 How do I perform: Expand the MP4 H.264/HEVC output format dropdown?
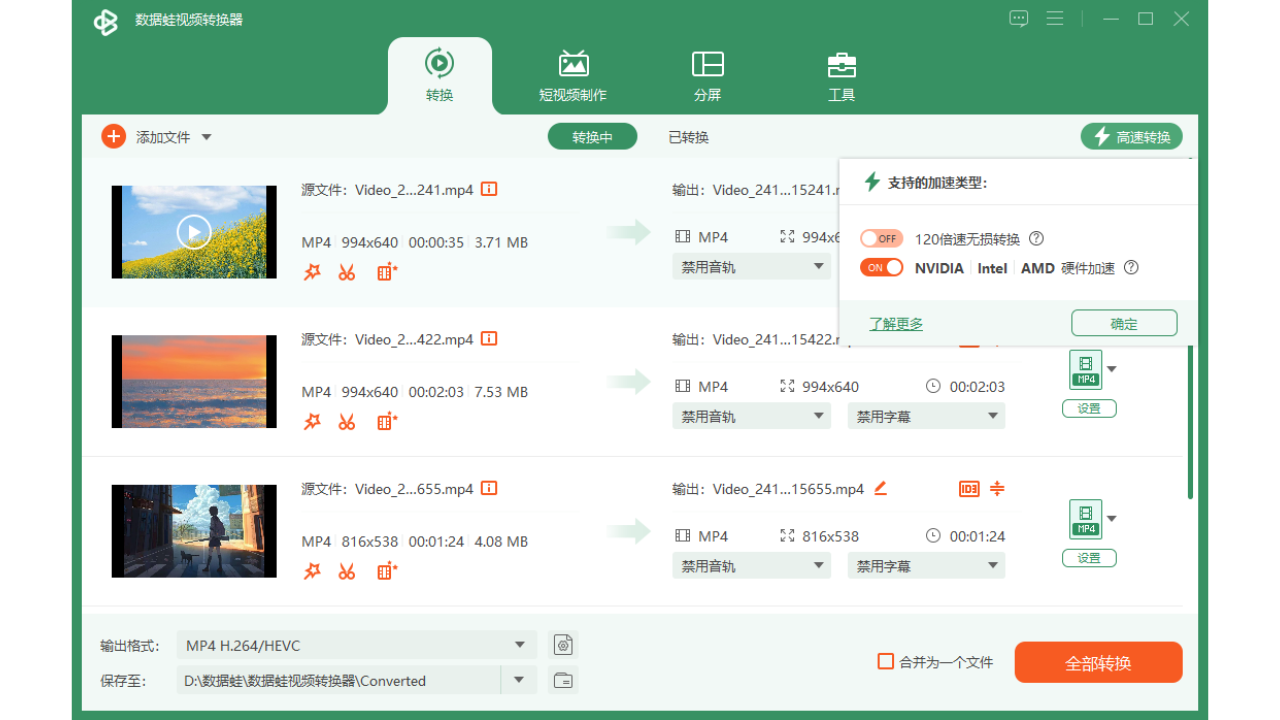[x=519, y=645]
